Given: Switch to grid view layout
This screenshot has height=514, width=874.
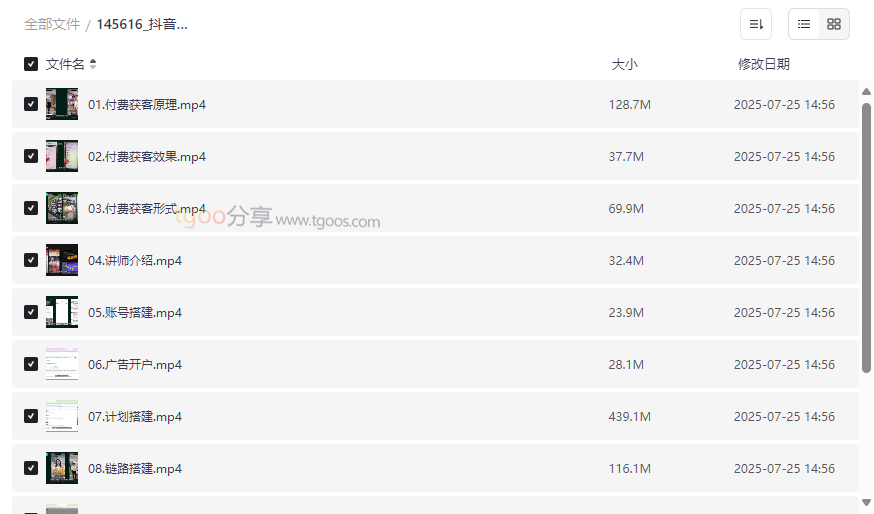Looking at the screenshot, I should [x=834, y=24].
